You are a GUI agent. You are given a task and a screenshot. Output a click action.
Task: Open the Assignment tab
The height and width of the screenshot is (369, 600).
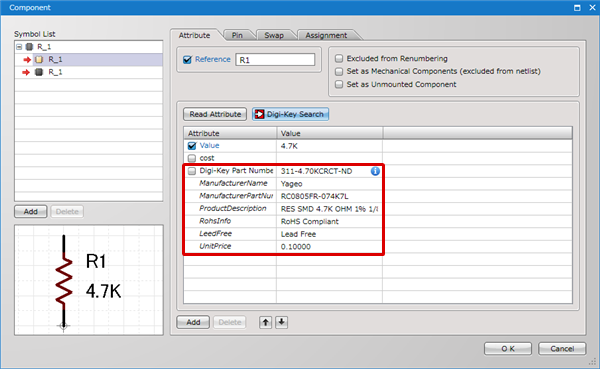pyautogui.click(x=326, y=35)
